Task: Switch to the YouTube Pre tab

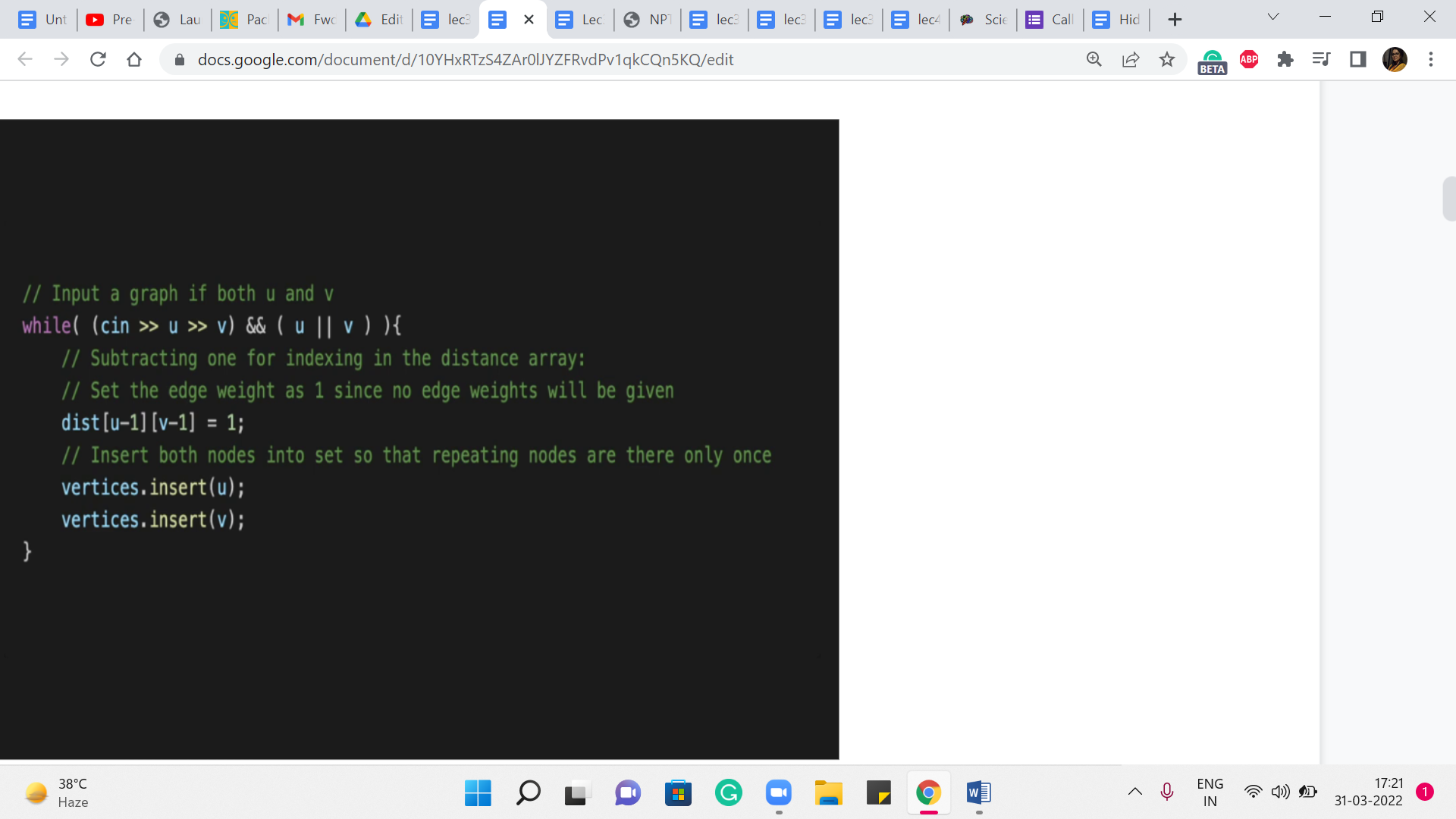Action: click(x=110, y=20)
